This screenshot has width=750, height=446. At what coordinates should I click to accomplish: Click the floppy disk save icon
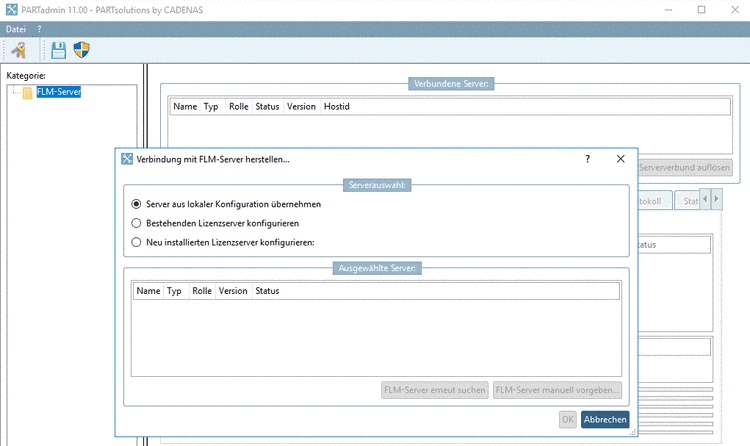coord(58,50)
